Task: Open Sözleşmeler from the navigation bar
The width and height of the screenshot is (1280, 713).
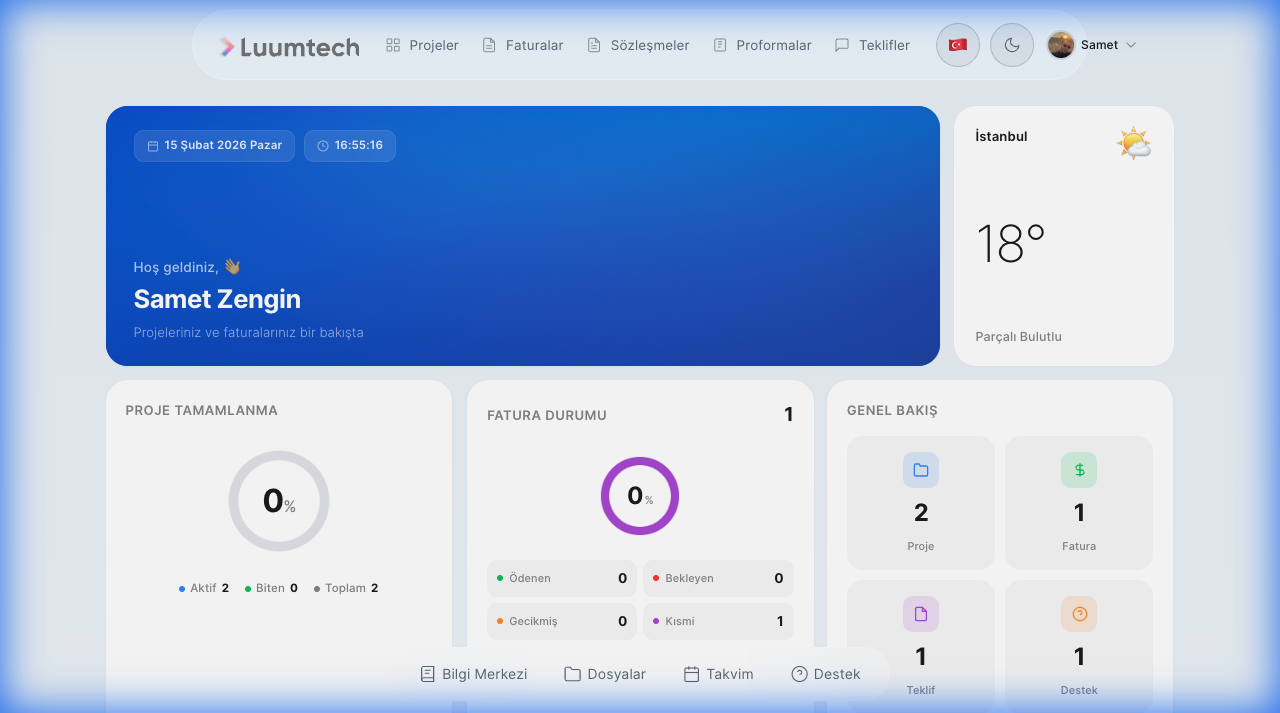Action: (637, 45)
